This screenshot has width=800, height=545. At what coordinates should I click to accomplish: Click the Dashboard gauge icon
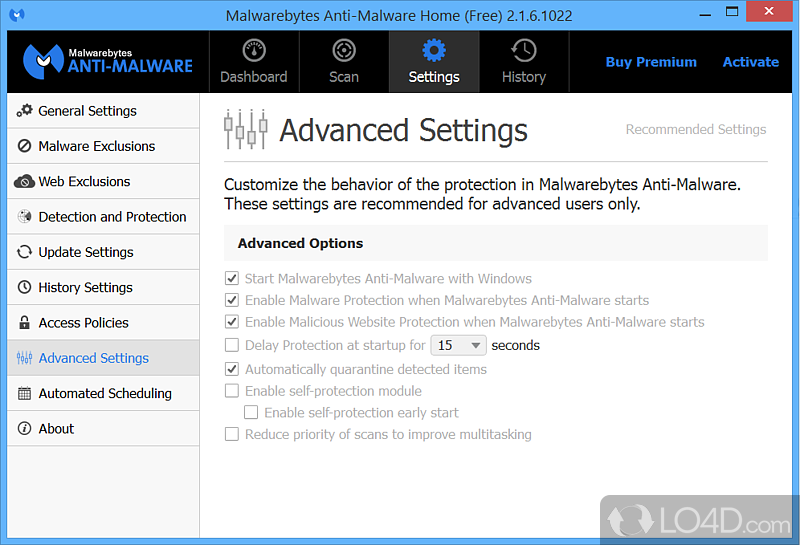(254, 51)
